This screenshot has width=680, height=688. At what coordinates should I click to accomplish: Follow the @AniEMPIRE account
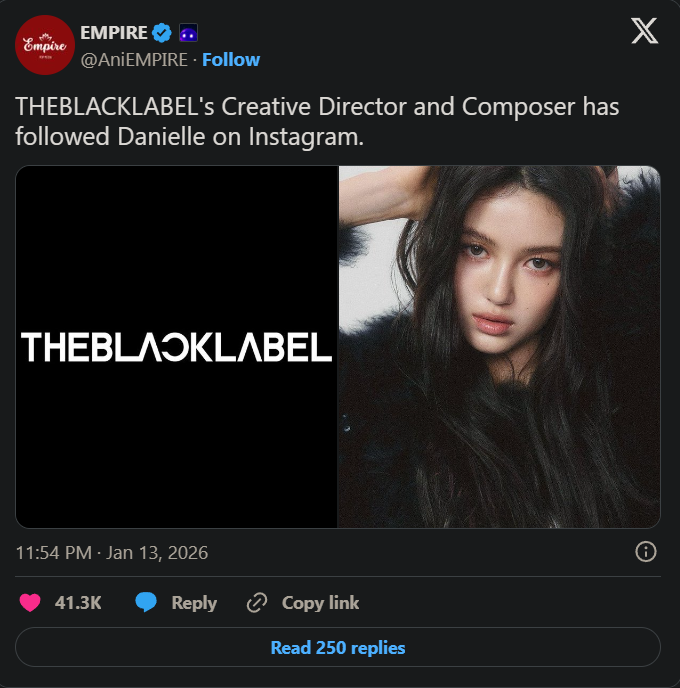(231, 60)
